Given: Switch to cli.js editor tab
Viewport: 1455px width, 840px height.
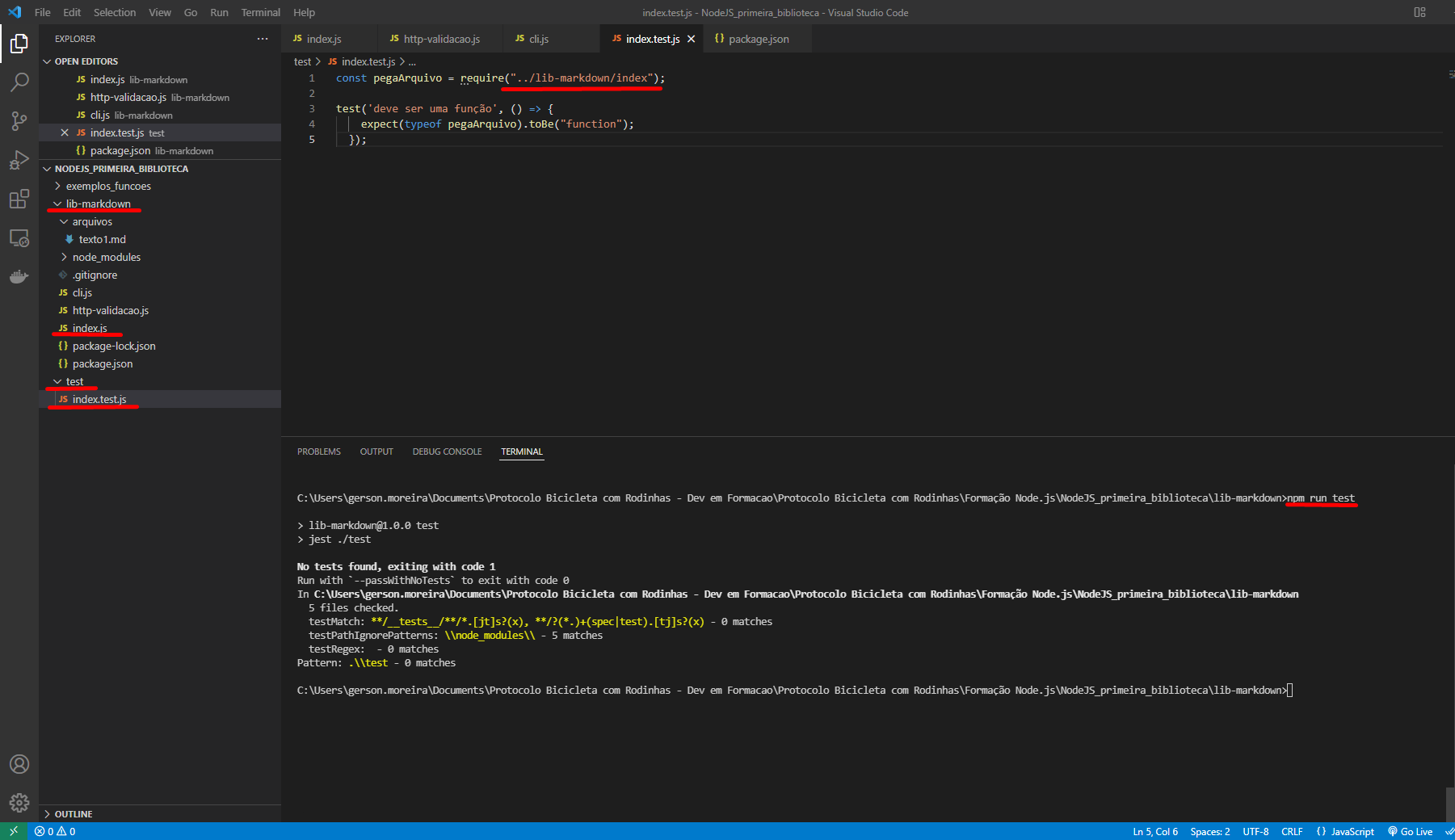Looking at the screenshot, I should click(x=552, y=39).
